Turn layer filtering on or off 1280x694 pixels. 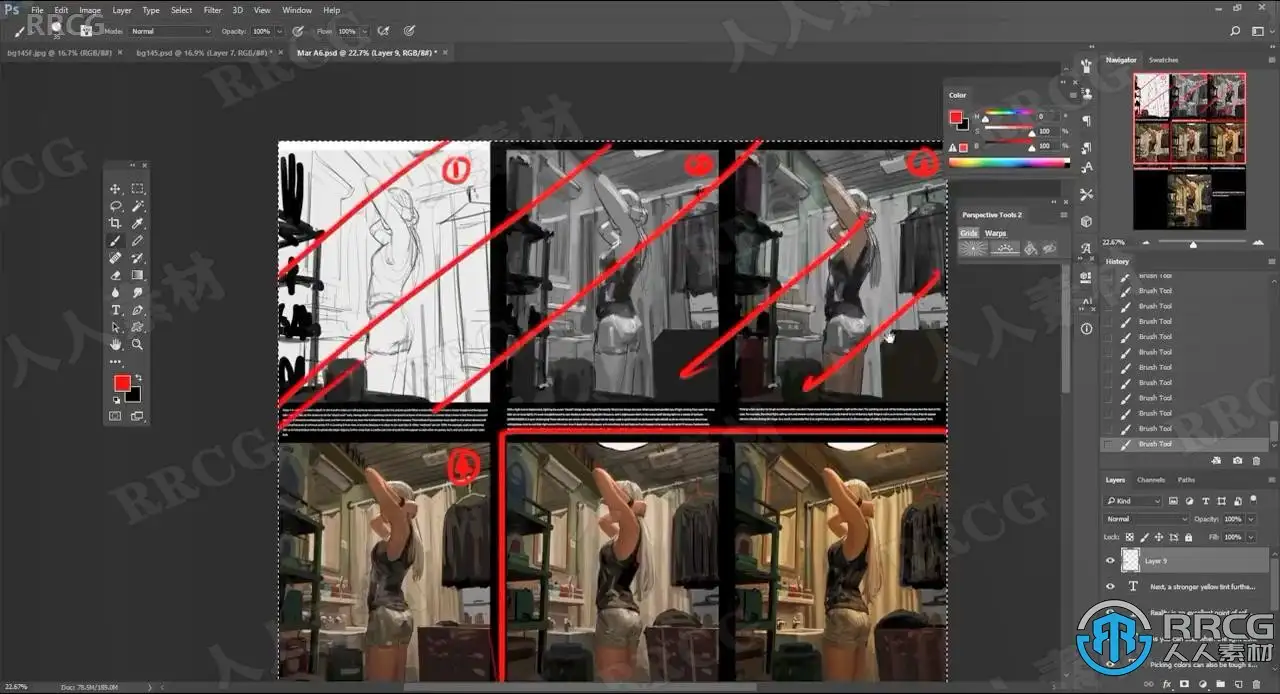click(x=1254, y=499)
